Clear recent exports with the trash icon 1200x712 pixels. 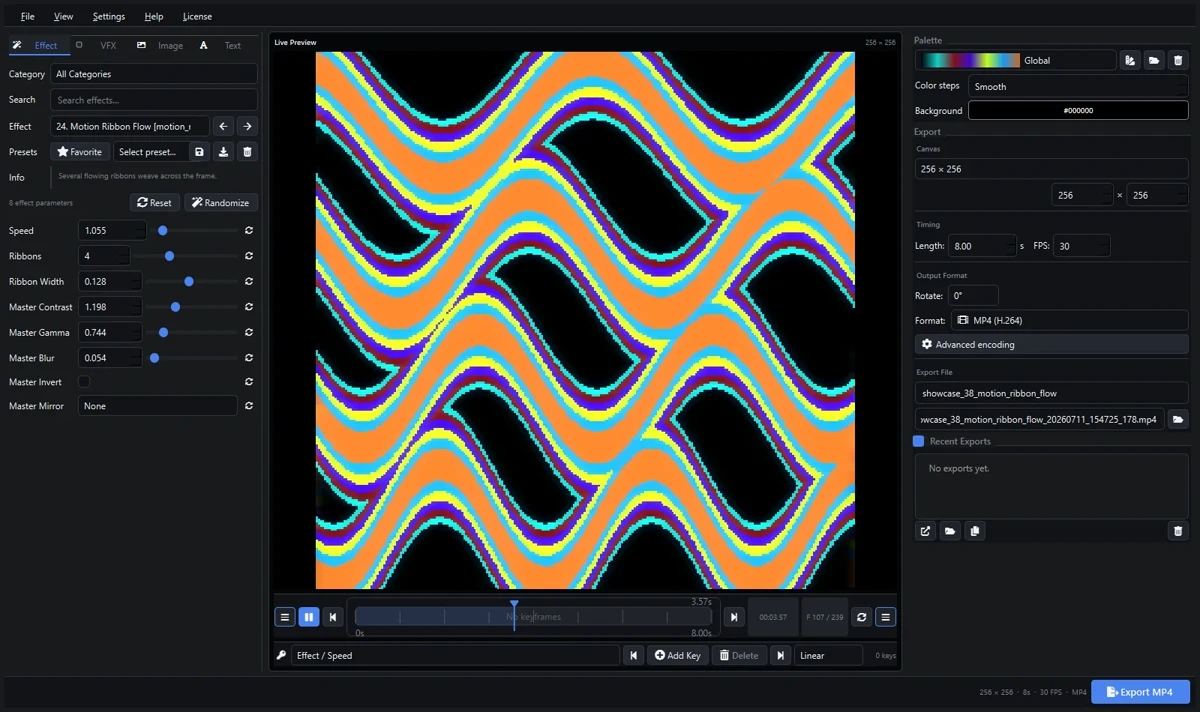pyautogui.click(x=1178, y=531)
